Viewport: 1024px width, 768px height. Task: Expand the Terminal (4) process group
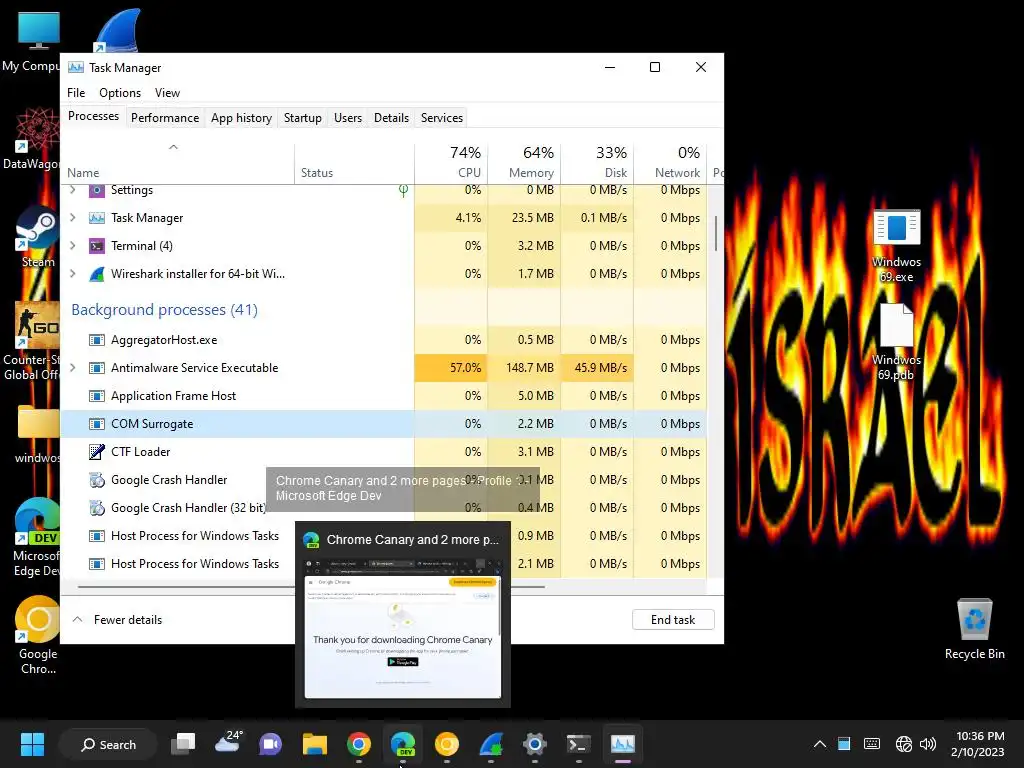[x=72, y=246]
